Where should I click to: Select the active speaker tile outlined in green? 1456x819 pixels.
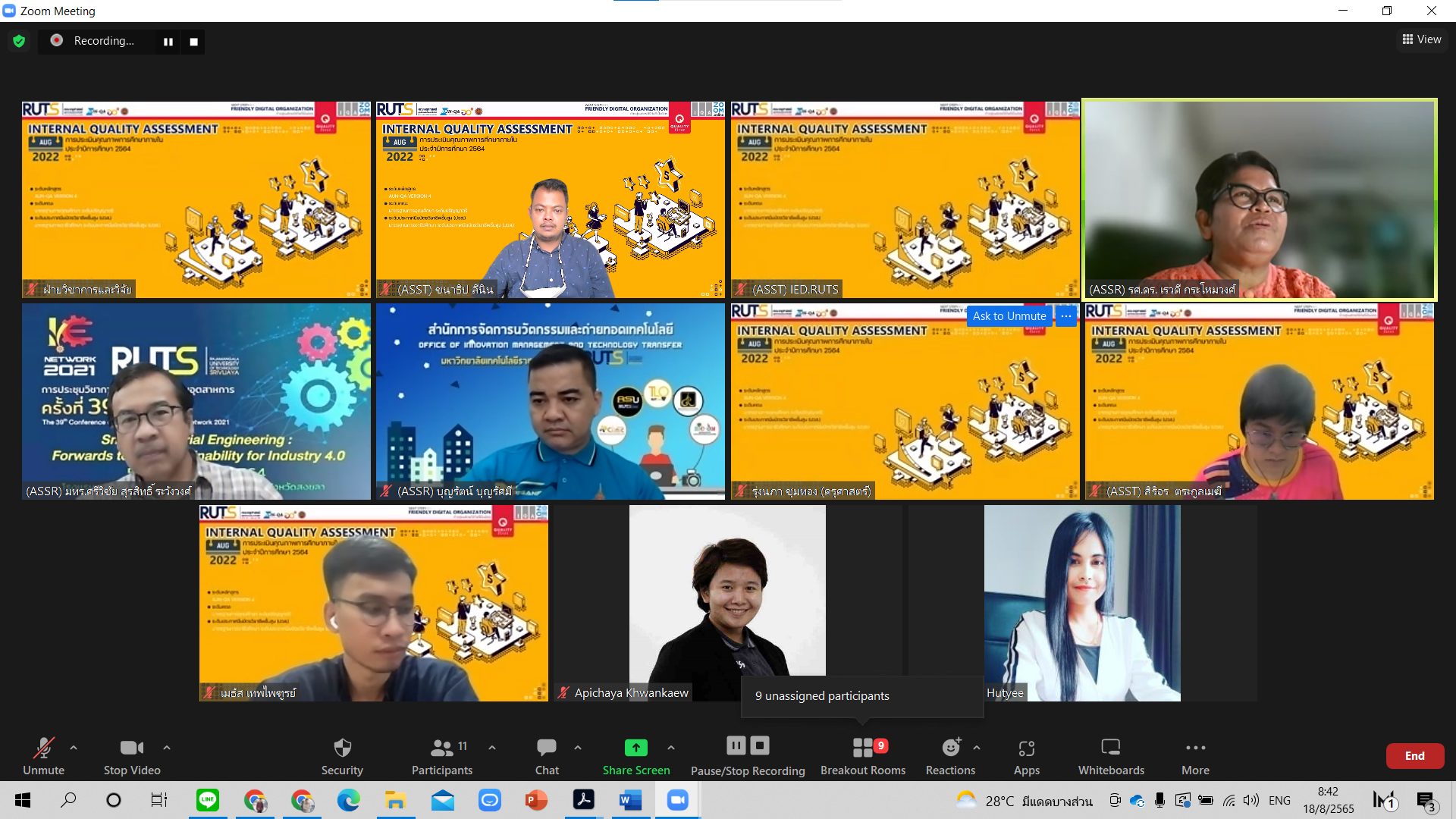tap(1259, 199)
